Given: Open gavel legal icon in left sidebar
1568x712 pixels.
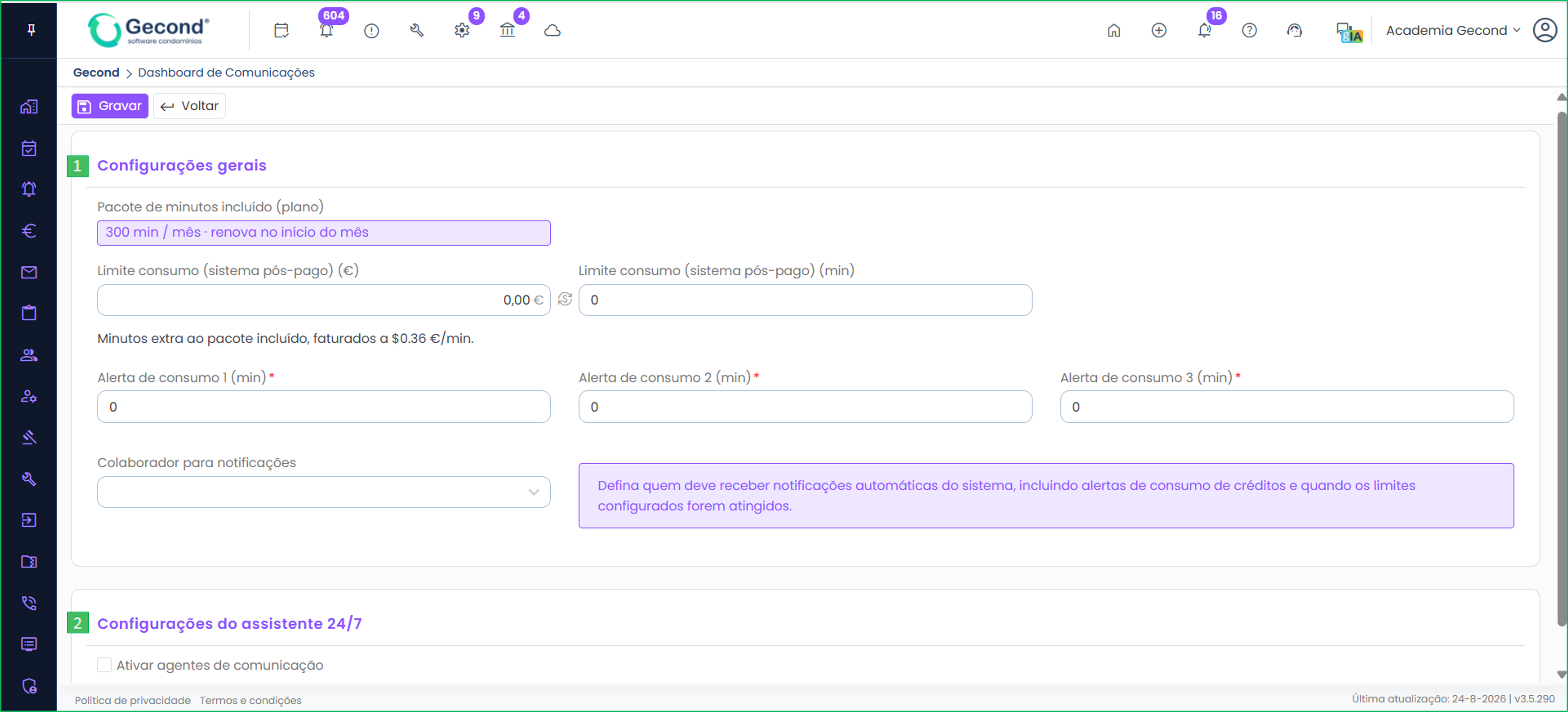Looking at the screenshot, I should [x=28, y=437].
